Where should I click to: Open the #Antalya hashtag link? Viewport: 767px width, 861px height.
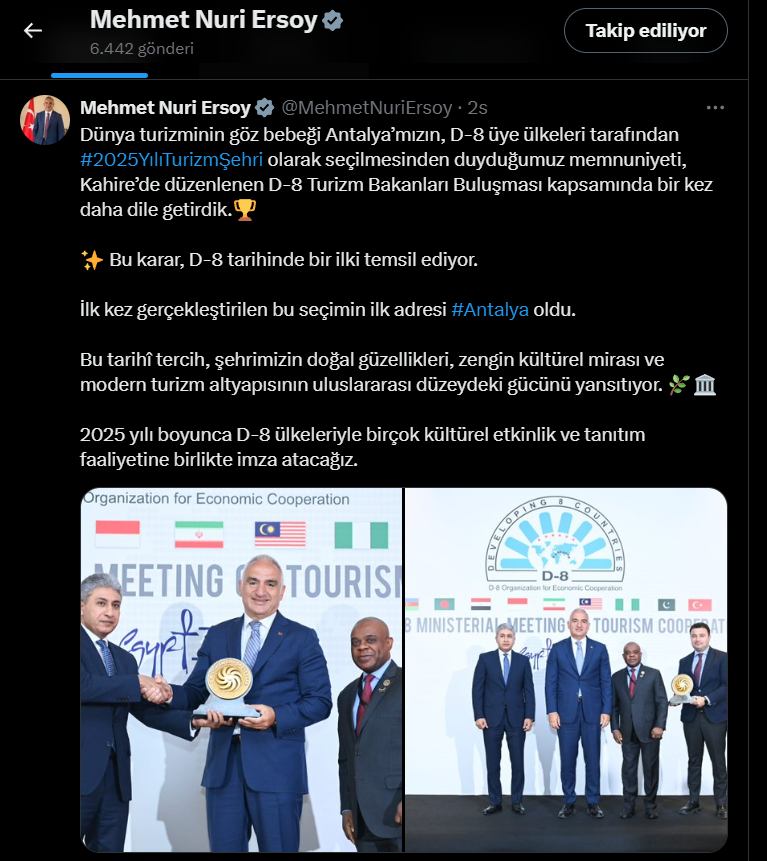coord(490,310)
